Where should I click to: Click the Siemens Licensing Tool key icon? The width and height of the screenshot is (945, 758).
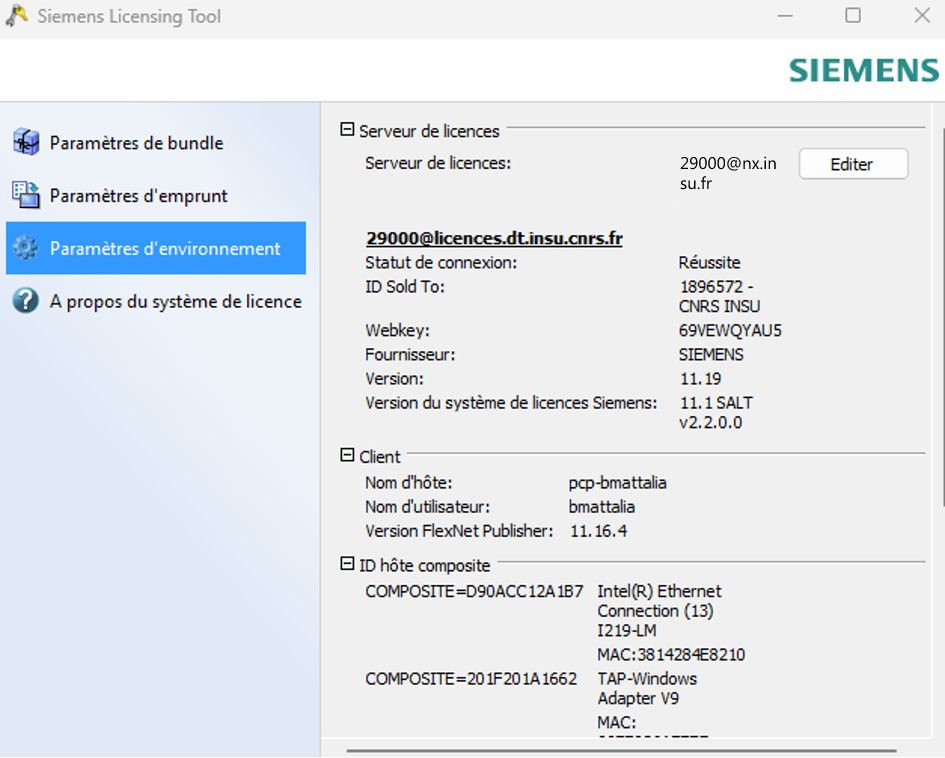16,15
